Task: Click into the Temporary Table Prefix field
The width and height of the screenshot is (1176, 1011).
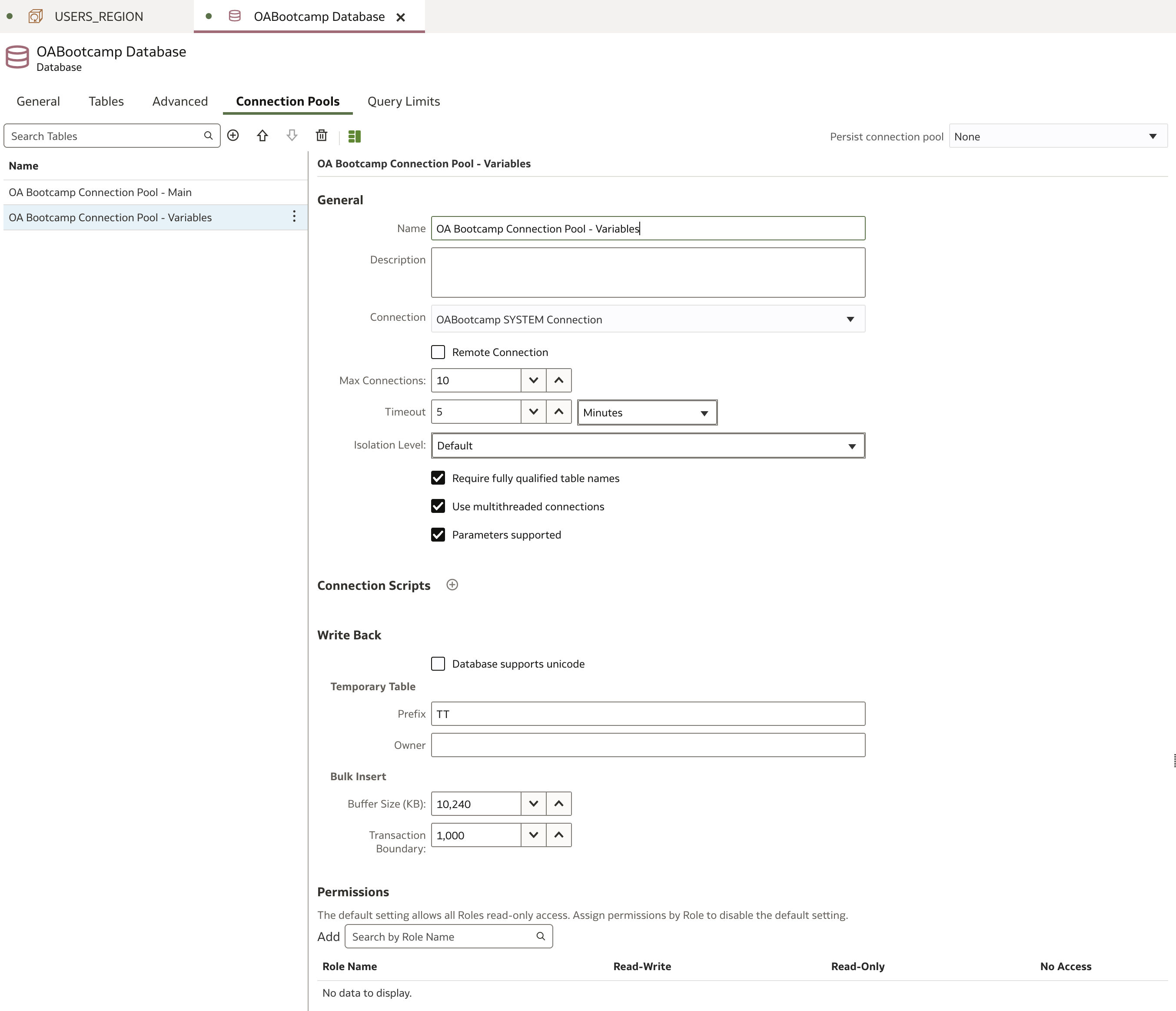Action: [x=648, y=714]
